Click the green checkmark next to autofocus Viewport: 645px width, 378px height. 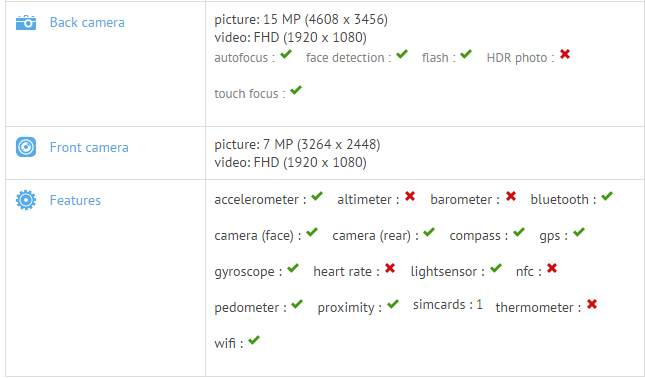click(286, 54)
